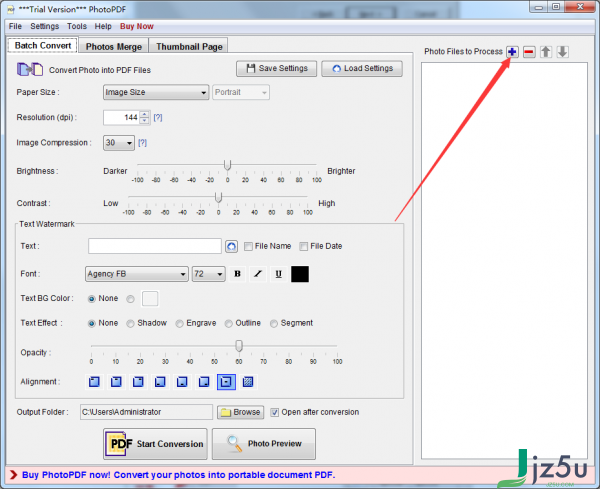
Task: Click the Start Conversion button
Action: point(155,444)
